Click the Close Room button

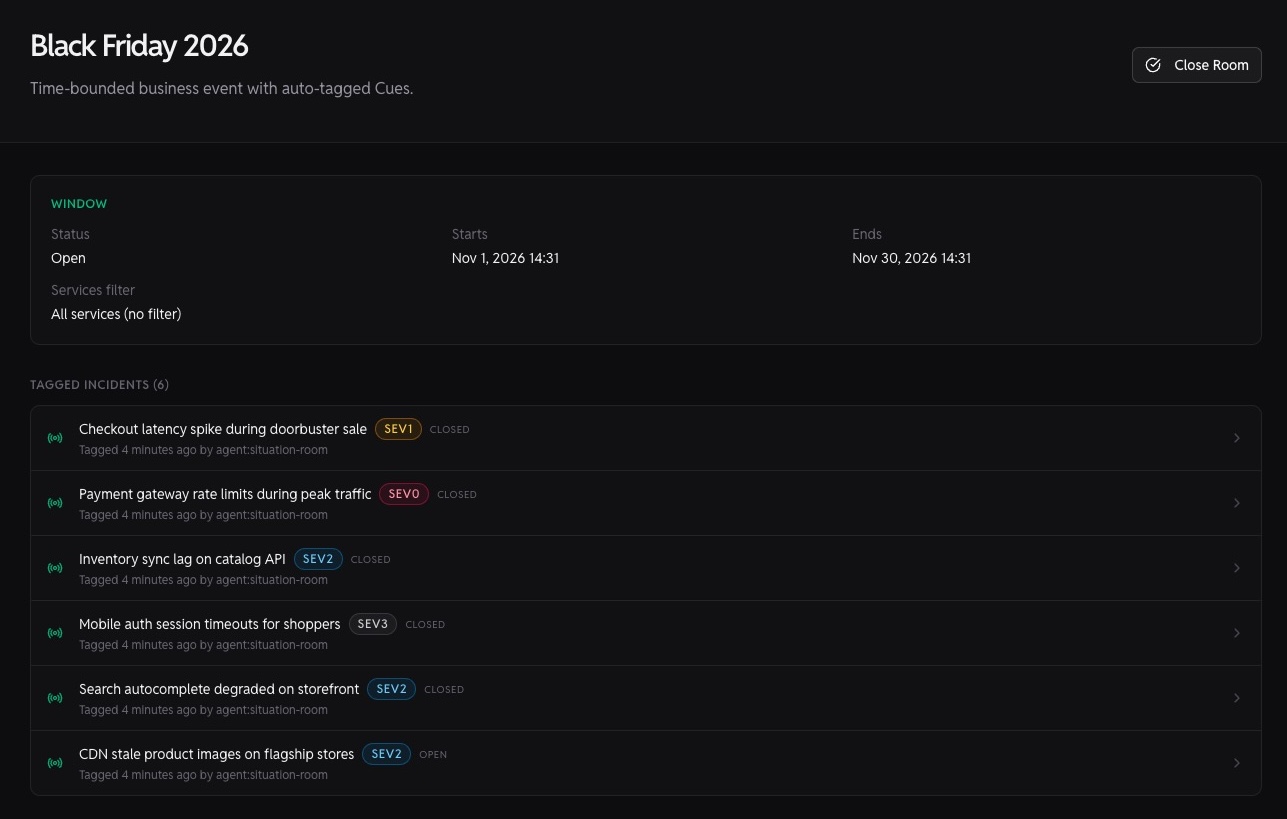(1196, 65)
